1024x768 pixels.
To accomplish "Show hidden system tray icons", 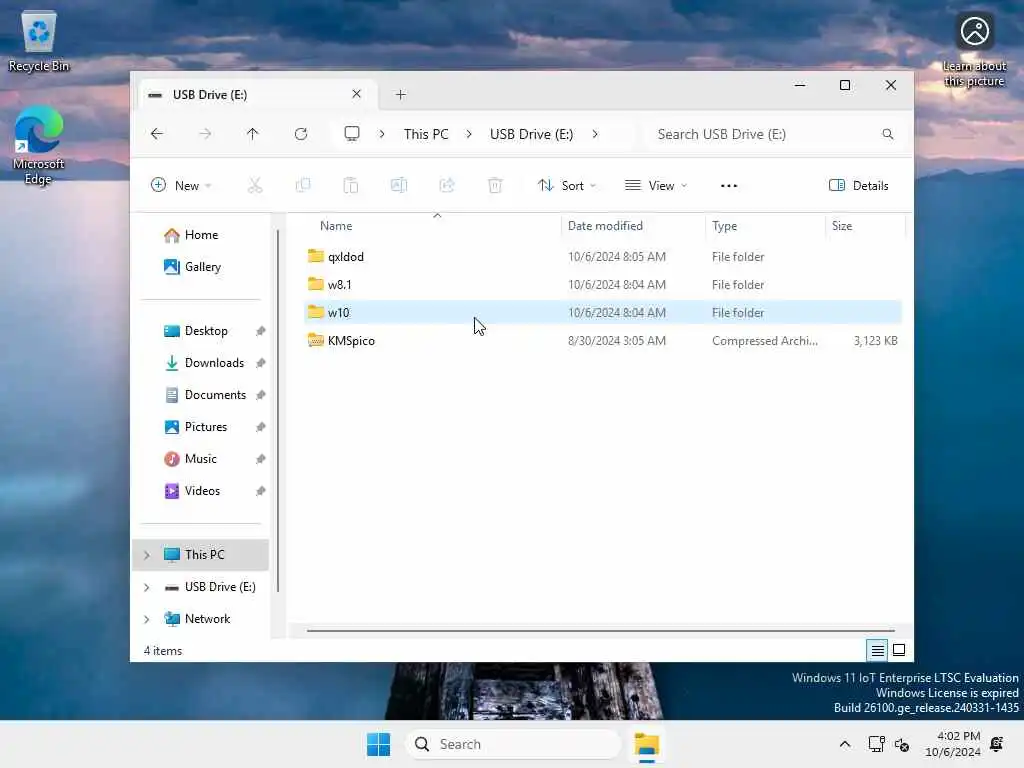I will tap(844, 744).
